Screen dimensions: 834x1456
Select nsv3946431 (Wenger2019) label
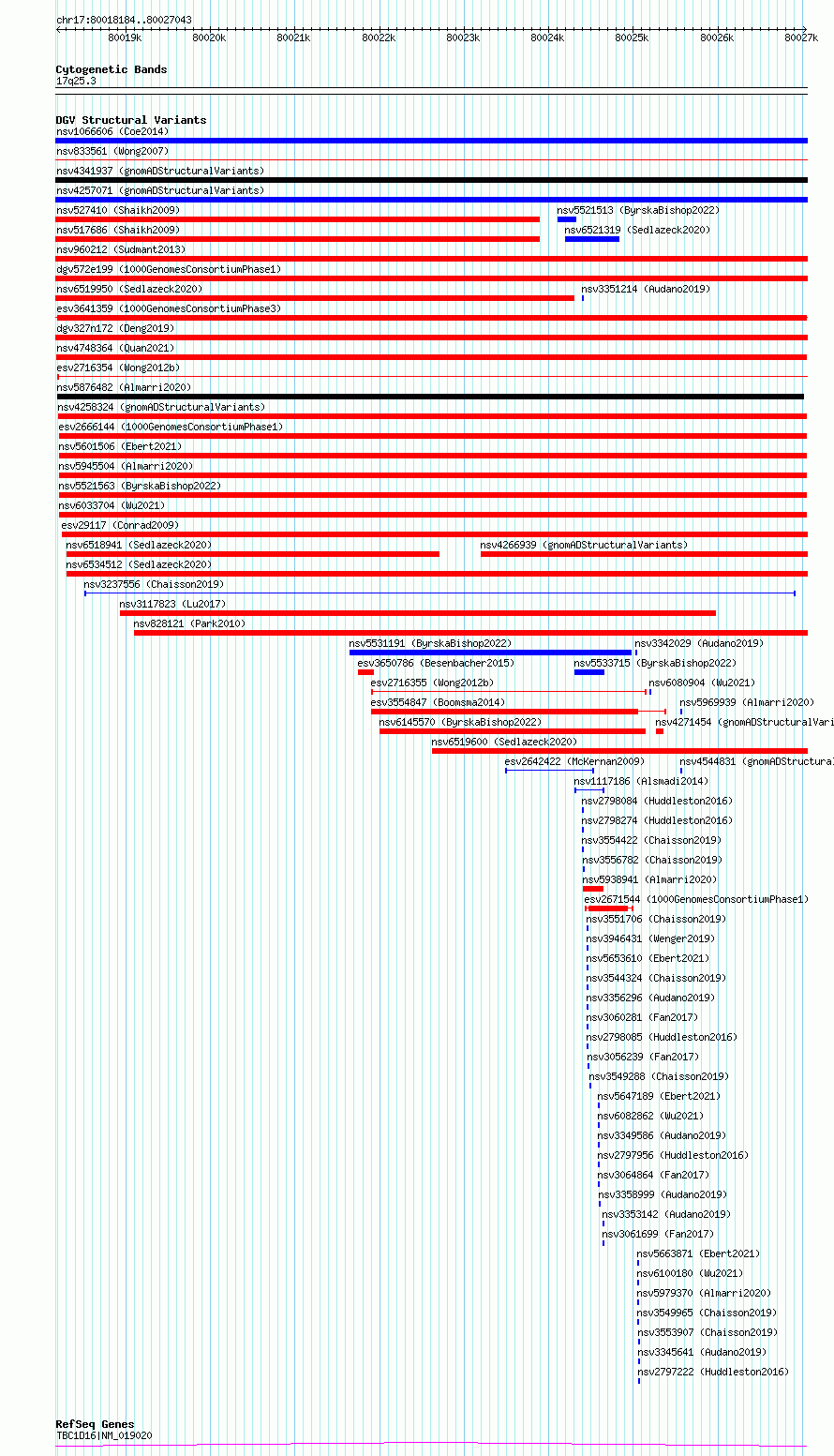coord(651,938)
